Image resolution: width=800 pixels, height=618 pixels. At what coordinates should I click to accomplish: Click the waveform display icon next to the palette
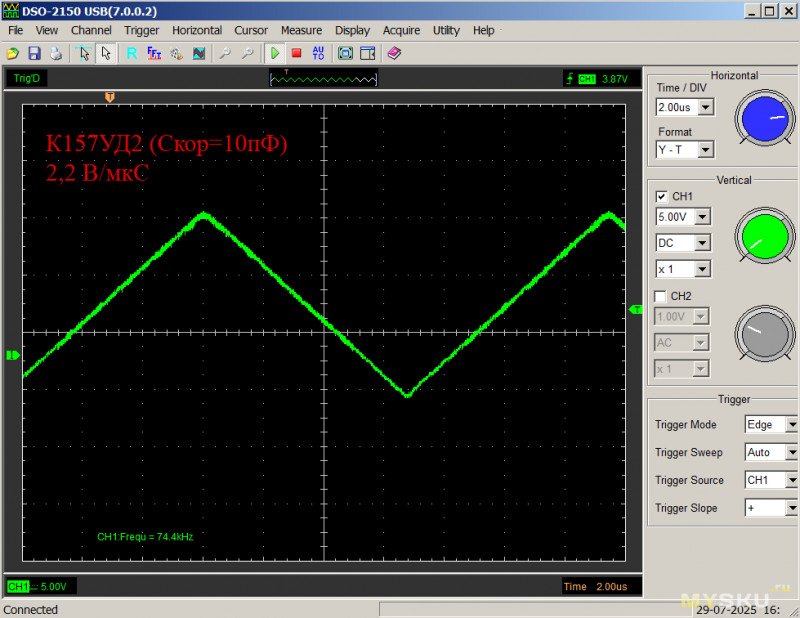click(199, 53)
